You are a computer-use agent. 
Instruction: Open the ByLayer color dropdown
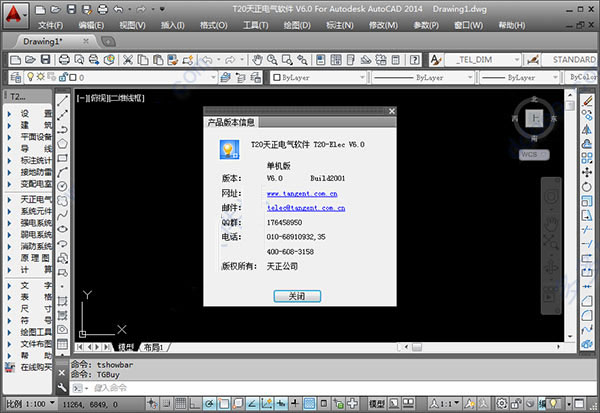point(362,77)
